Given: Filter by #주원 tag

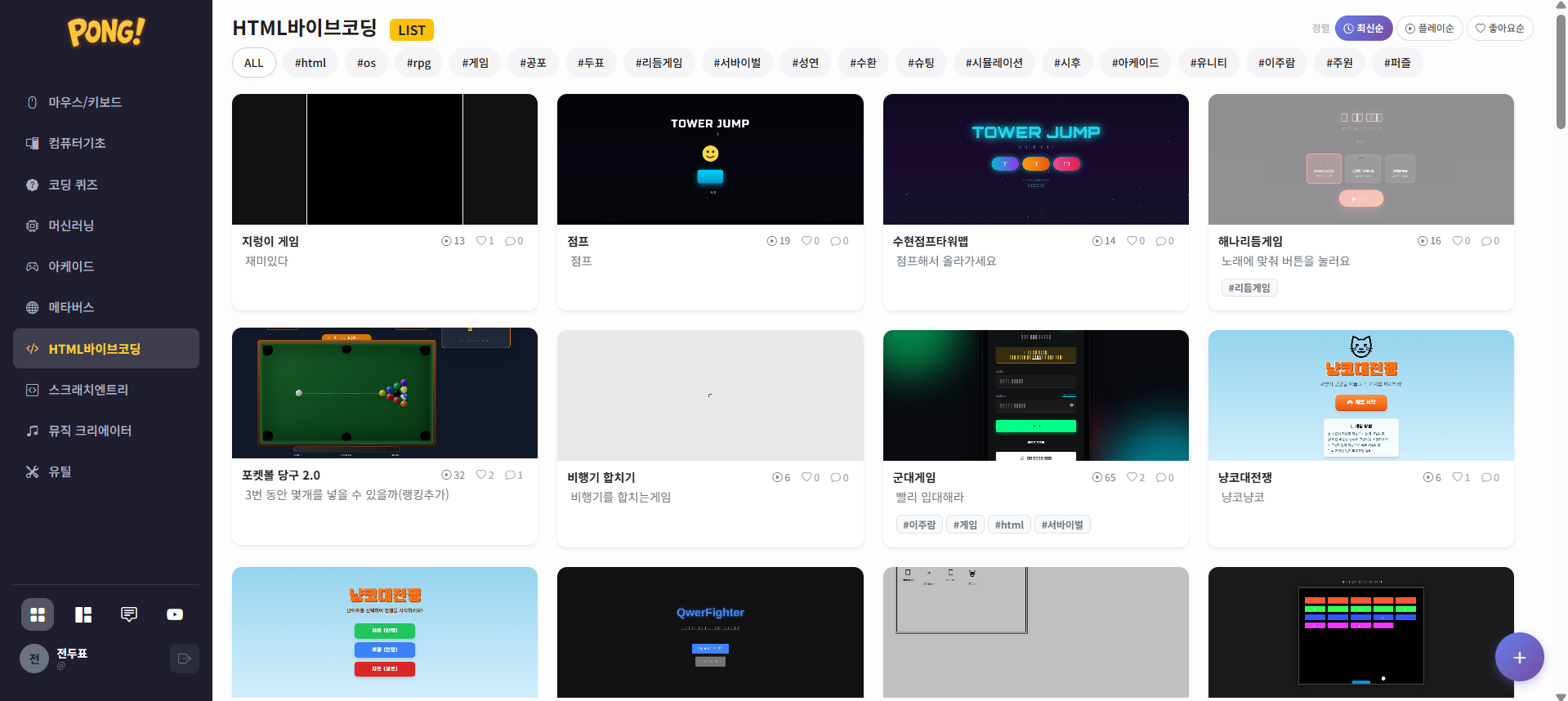Looking at the screenshot, I should coord(1339,63).
